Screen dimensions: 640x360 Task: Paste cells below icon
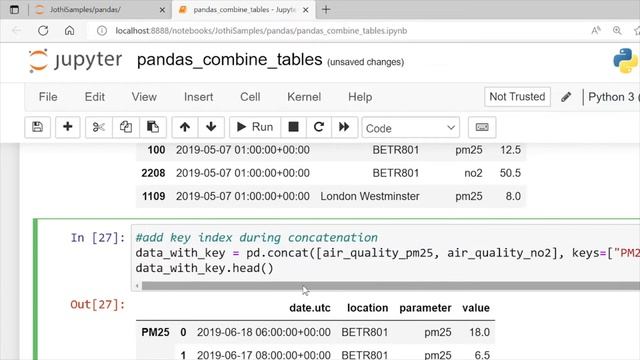(153, 127)
